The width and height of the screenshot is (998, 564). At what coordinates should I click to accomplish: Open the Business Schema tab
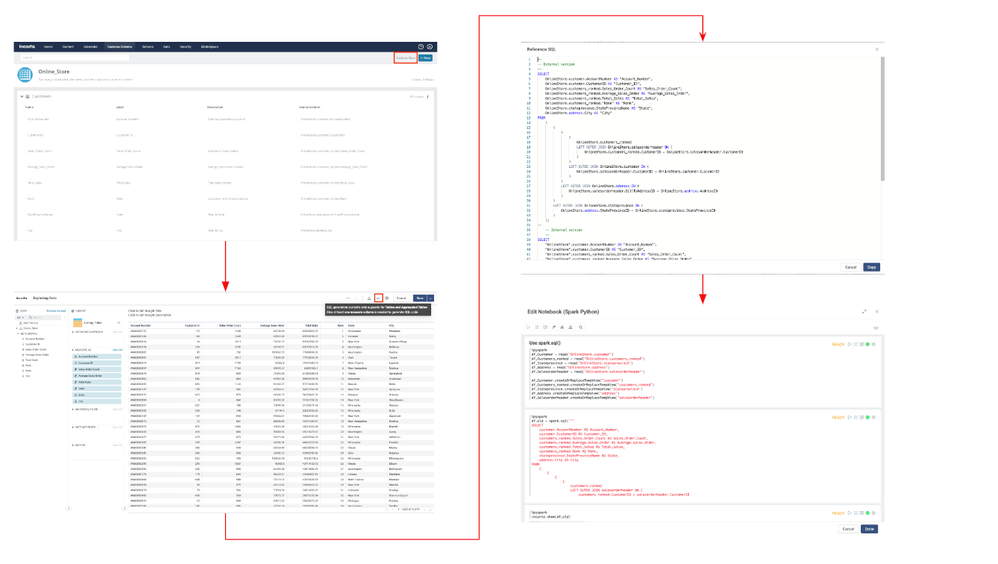click(119, 47)
